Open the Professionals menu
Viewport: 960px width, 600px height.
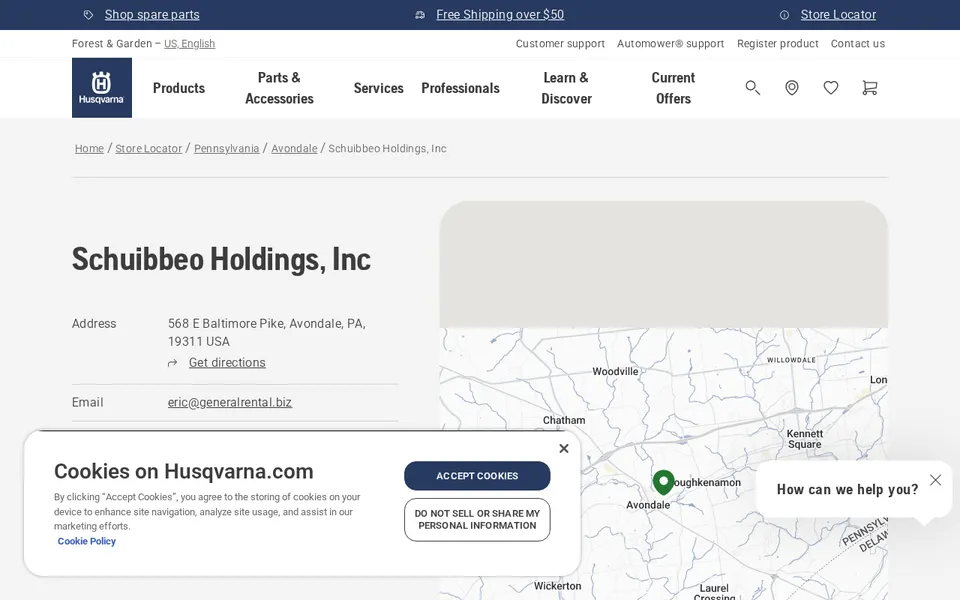click(x=460, y=88)
